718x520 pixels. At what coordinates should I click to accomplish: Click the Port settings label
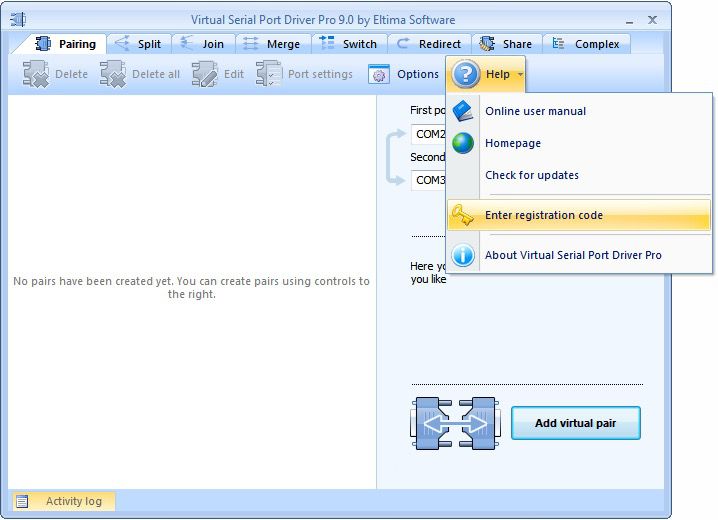[x=320, y=74]
